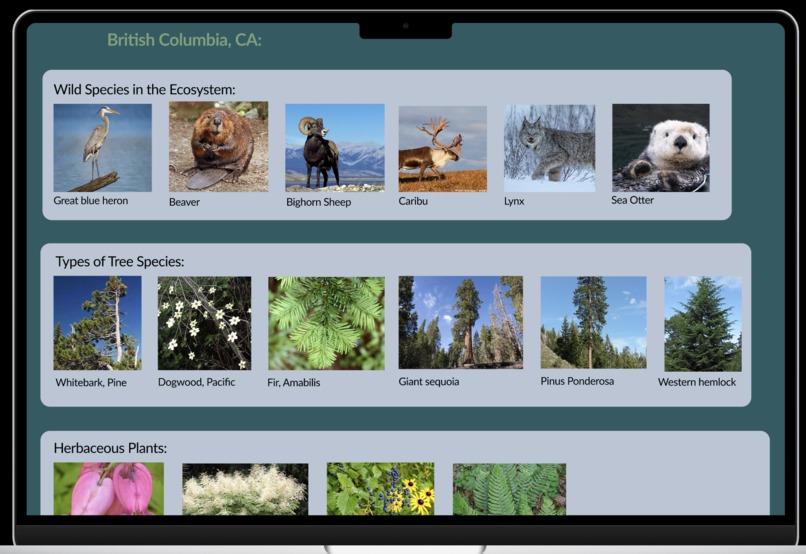806x554 pixels.
Task: Click the Types of Tree Species heading
Action: click(x=120, y=262)
